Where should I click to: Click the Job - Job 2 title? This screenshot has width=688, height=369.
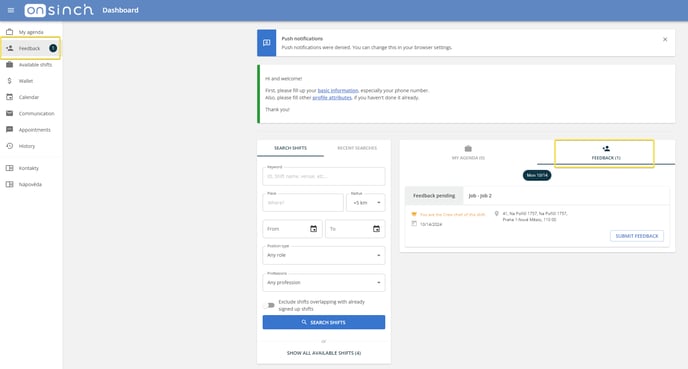pos(480,196)
